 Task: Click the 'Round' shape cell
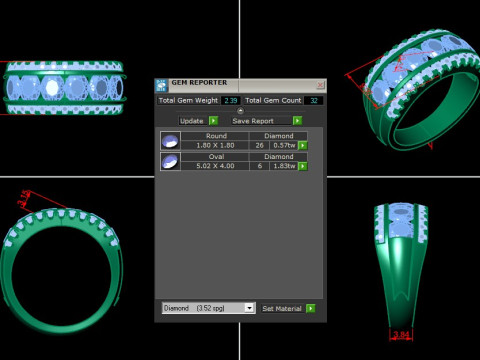coord(216,136)
